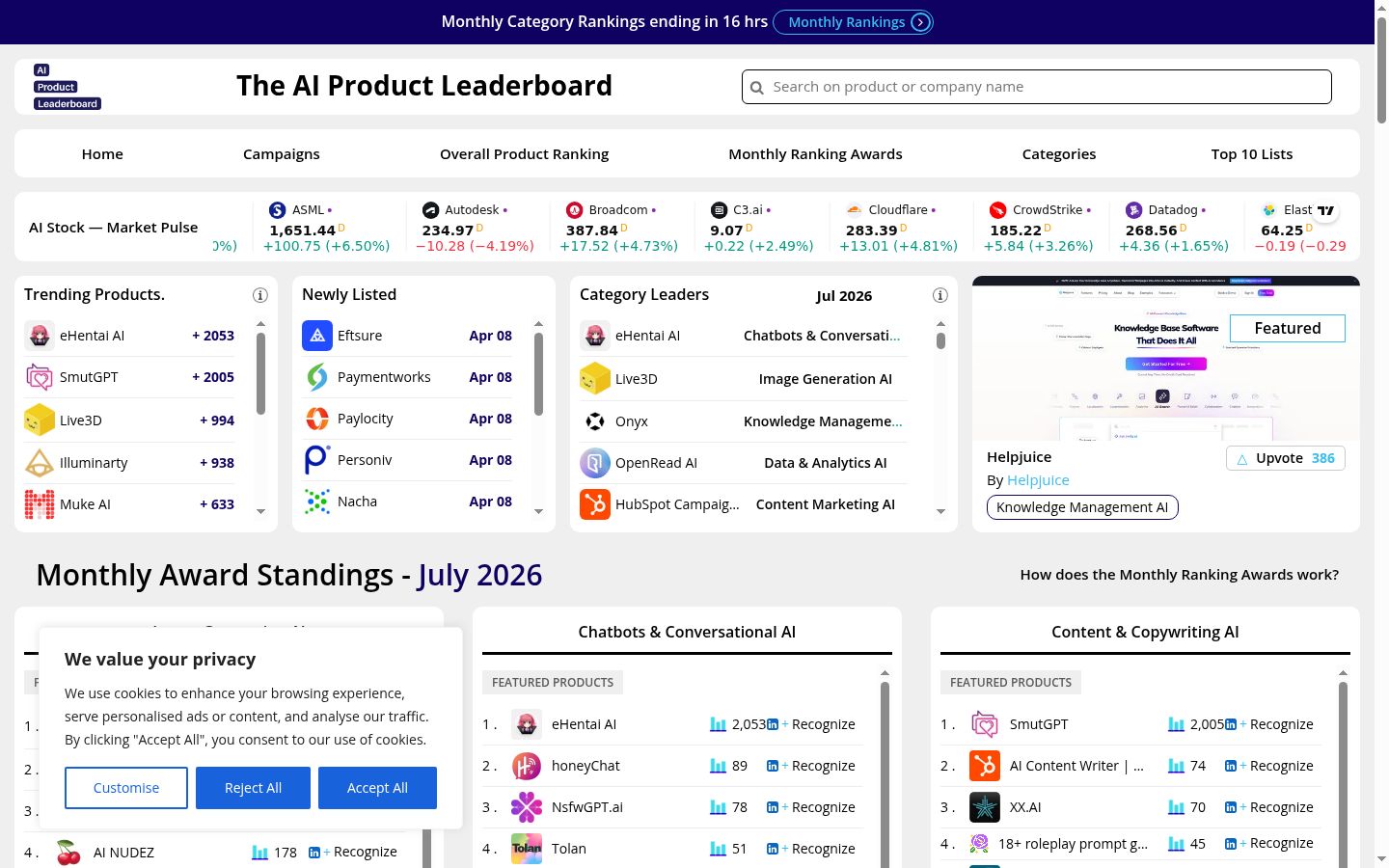This screenshot has height=868, width=1389.
Task: Accept All cookies
Action: pos(377,788)
